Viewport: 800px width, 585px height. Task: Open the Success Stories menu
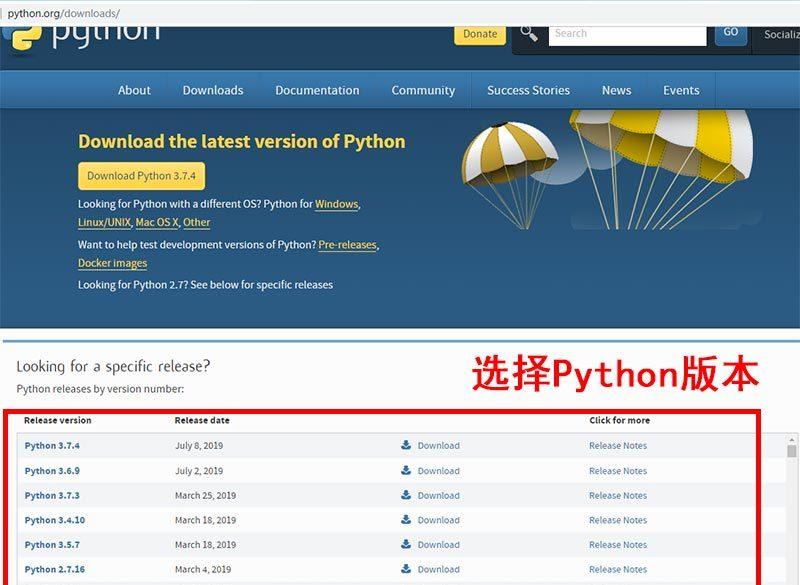click(x=528, y=90)
